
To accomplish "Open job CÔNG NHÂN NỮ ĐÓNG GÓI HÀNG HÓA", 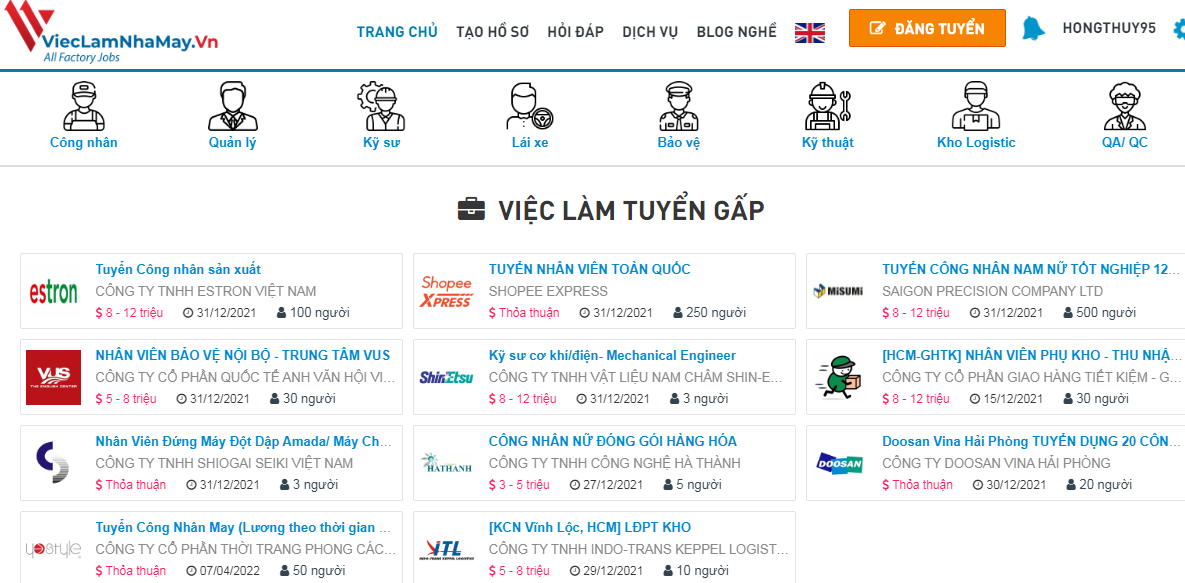I will click(x=613, y=441).
